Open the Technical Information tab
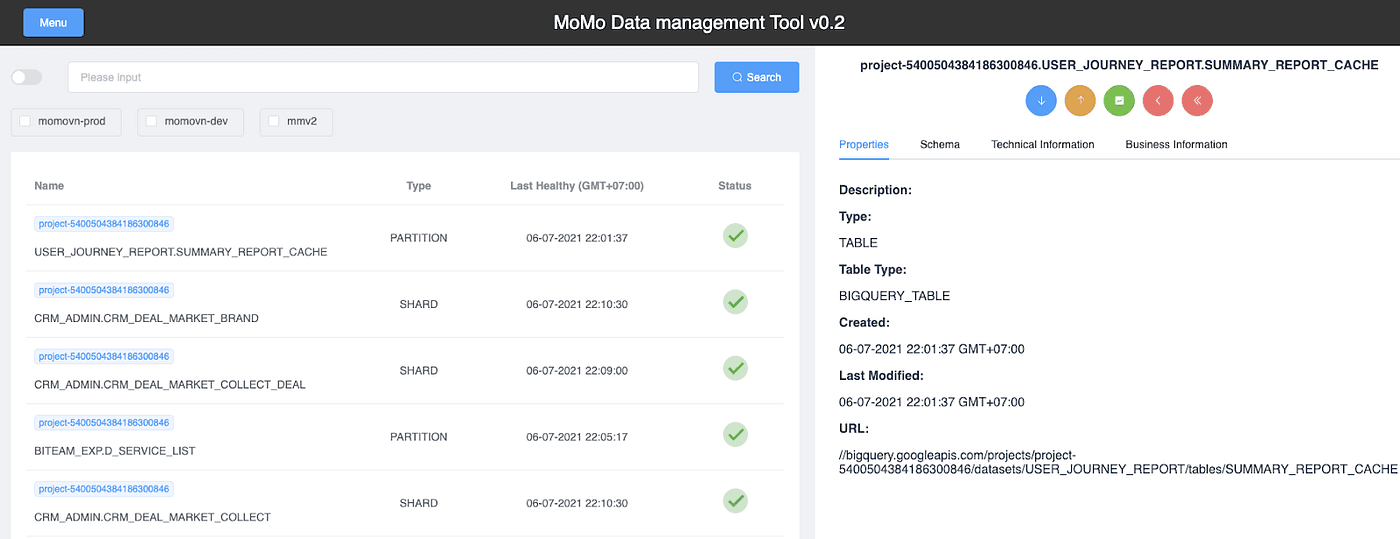 [1043, 144]
